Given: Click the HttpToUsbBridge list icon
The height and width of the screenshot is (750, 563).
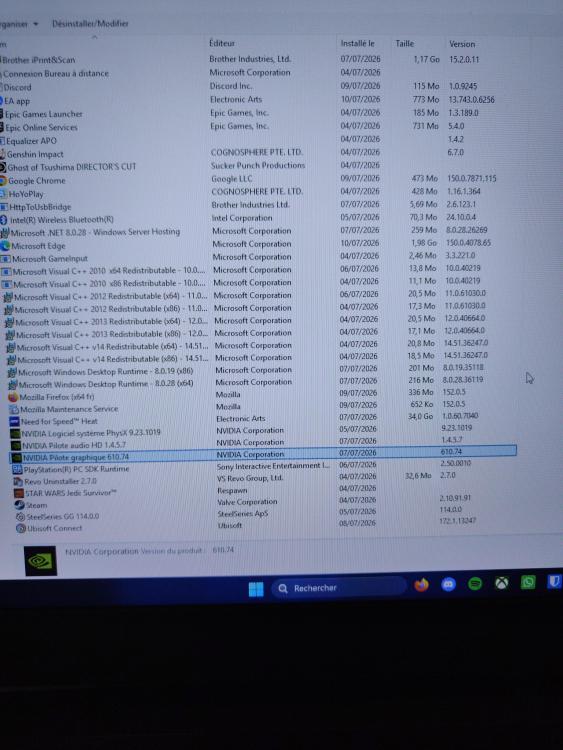Looking at the screenshot, I should 4,207.
